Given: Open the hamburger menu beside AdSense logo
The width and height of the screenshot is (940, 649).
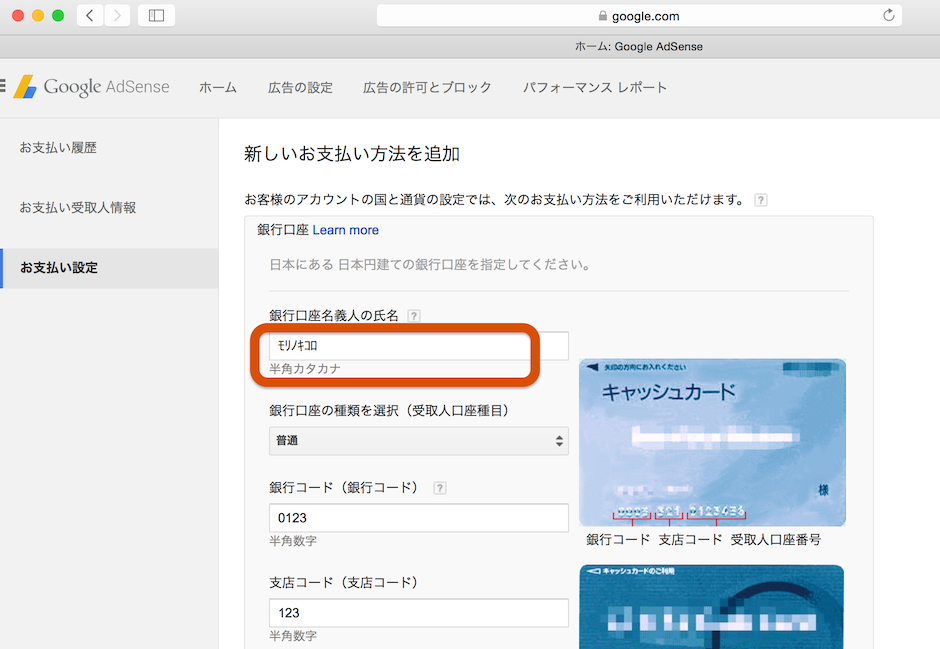Looking at the screenshot, I should 3,86.
